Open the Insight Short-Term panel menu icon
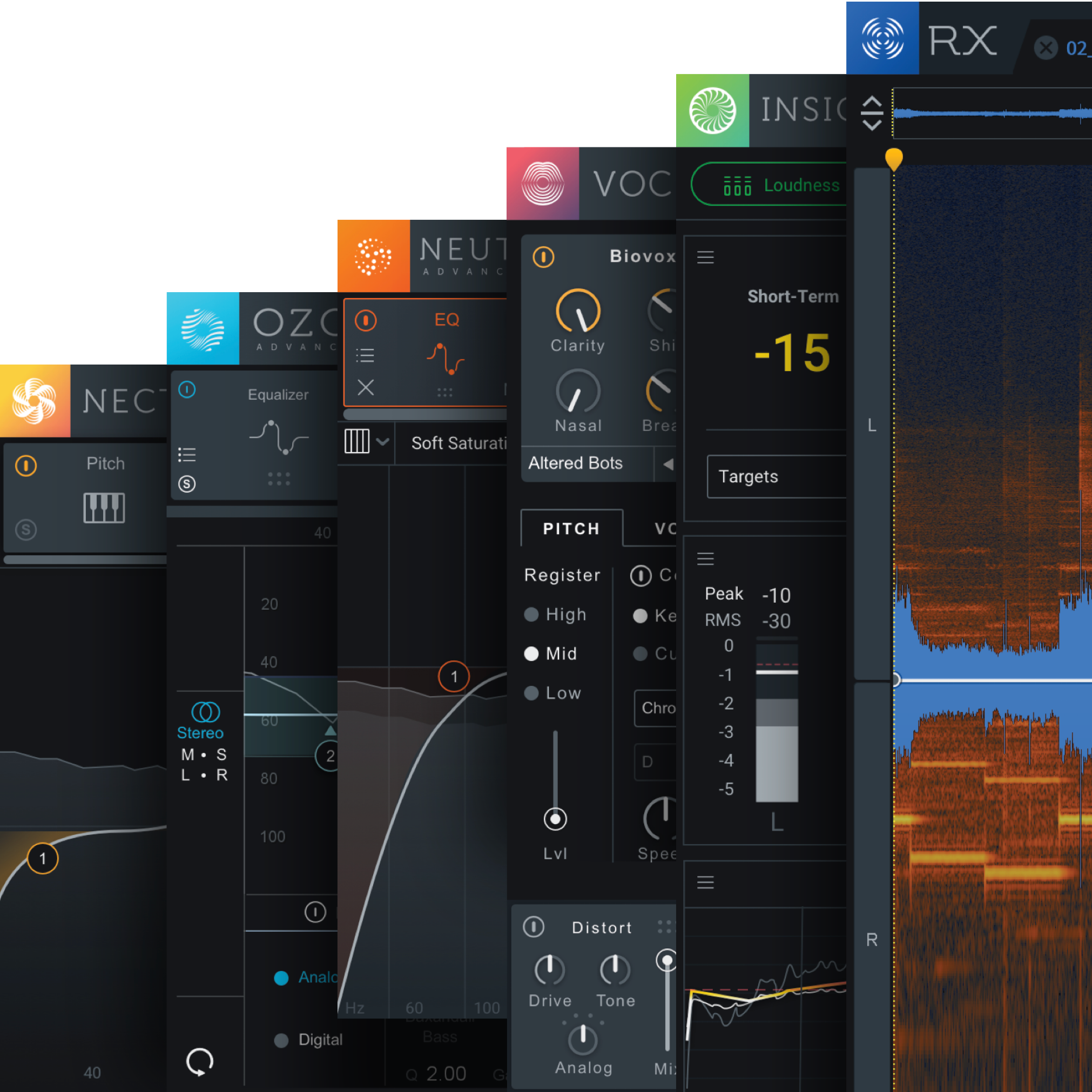 [x=705, y=257]
